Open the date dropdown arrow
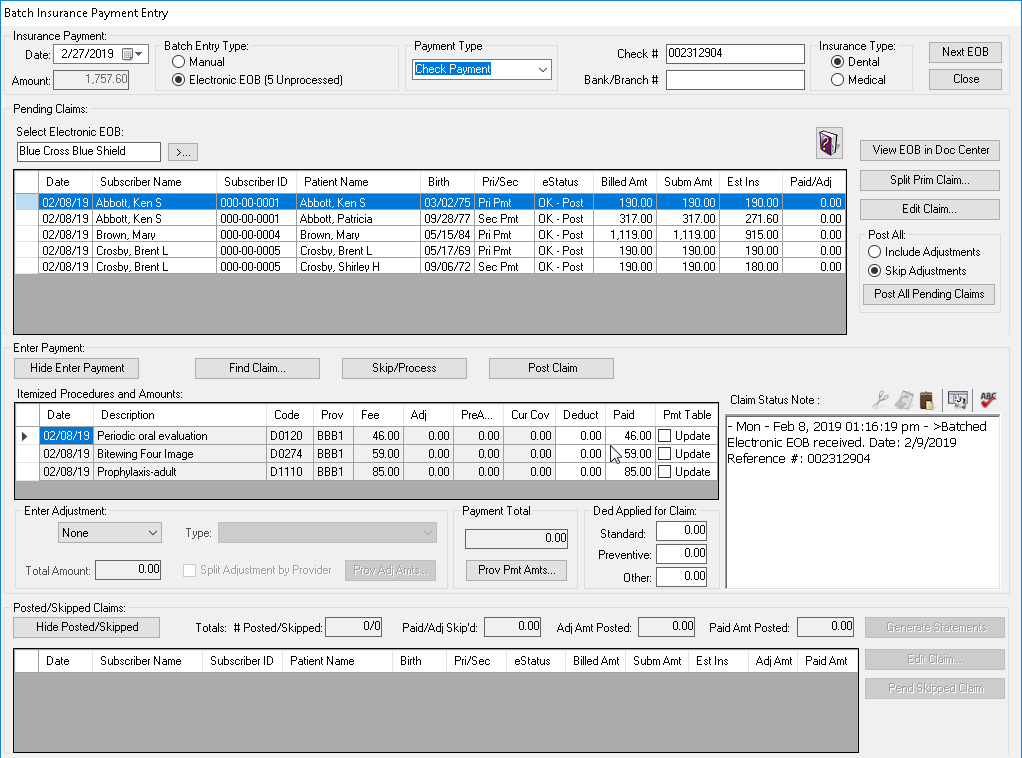The height and width of the screenshot is (758, 1022). [x=140, y=54]
